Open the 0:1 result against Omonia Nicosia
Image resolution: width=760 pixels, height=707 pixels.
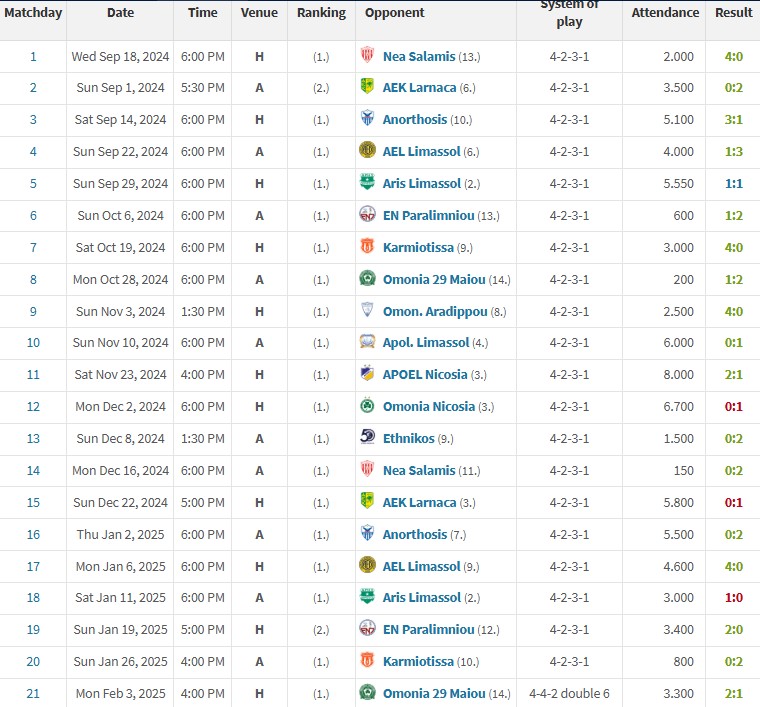click(734, 407)
